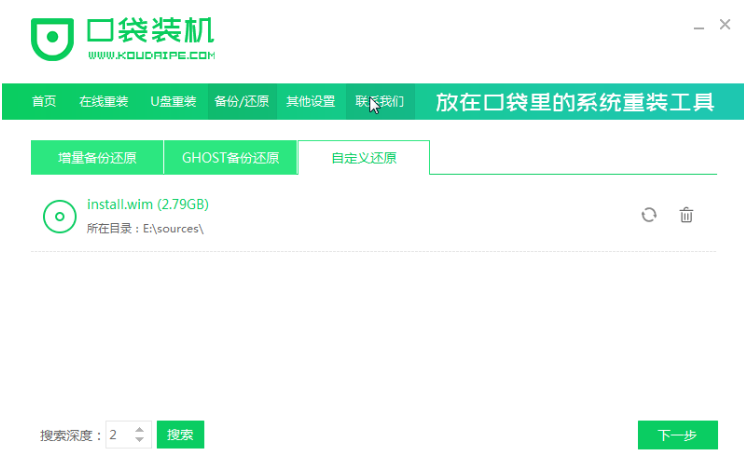
Task: Select the 备份/还原 menu item
Action: [241, 102]
